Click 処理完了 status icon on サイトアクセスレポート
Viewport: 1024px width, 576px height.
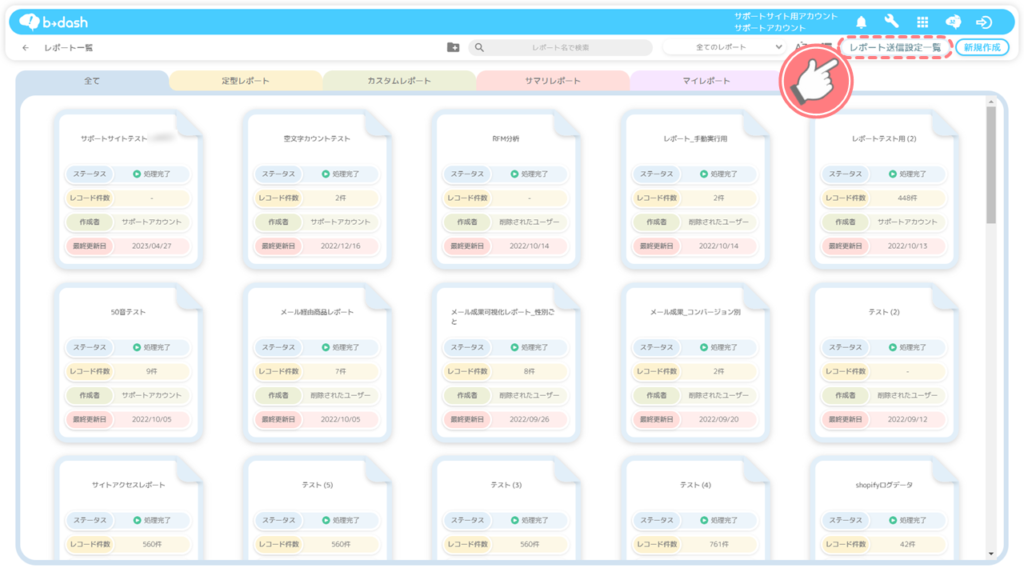click(x=136, y=520)
